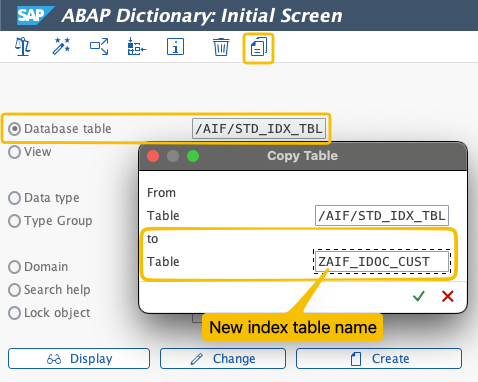Screen dimensions: 478x382
Task: Choose the Domain radio button
Action: click(x=15, y=267)
